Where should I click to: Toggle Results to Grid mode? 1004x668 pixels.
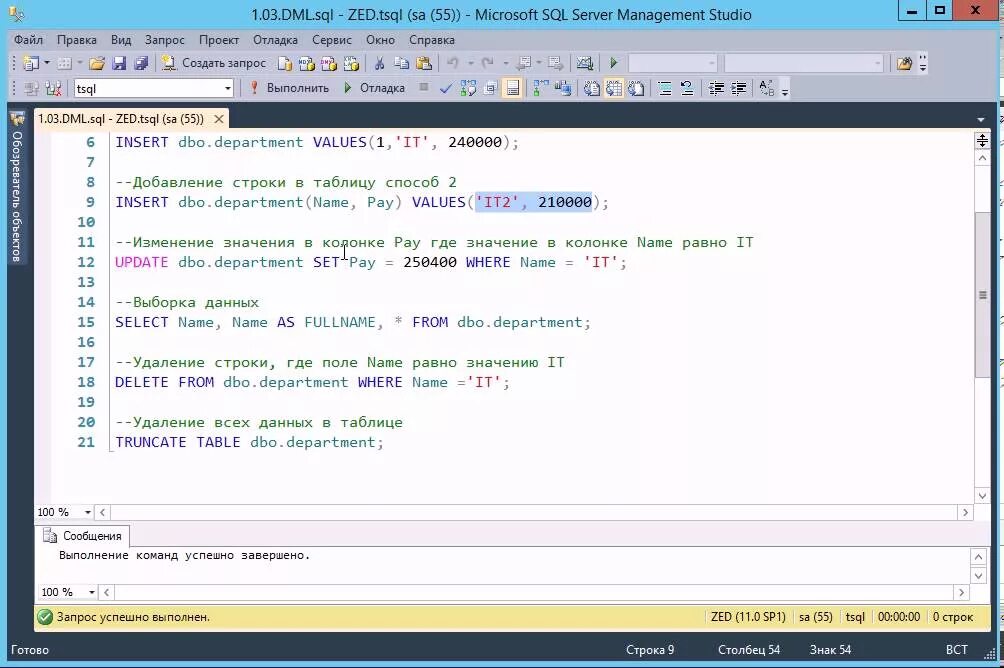point(614,88)
